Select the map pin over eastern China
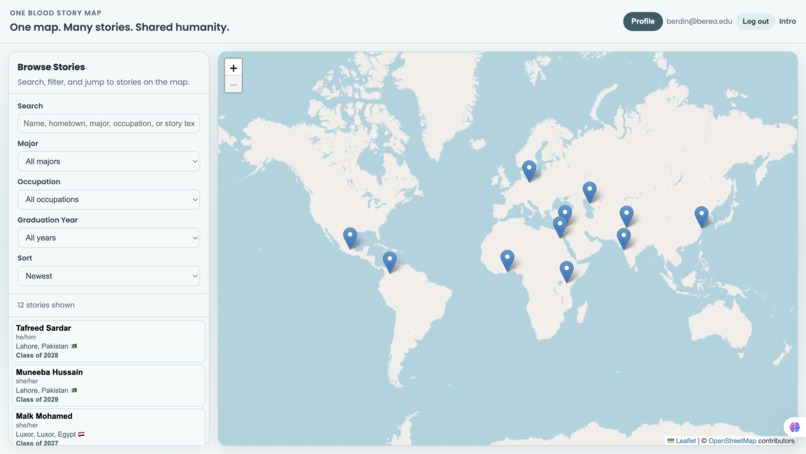Viewport: 806px width, 454px height. [702, 216]
